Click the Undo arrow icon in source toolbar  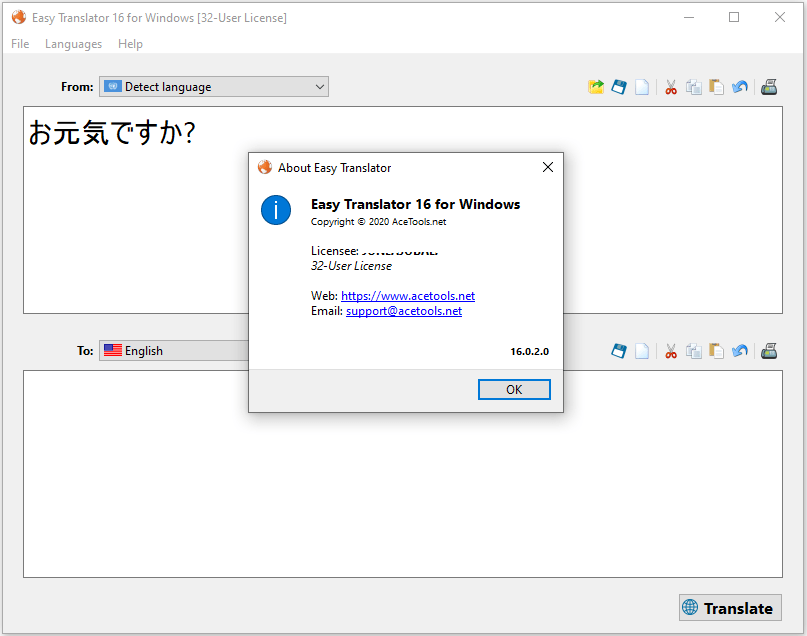740,87
